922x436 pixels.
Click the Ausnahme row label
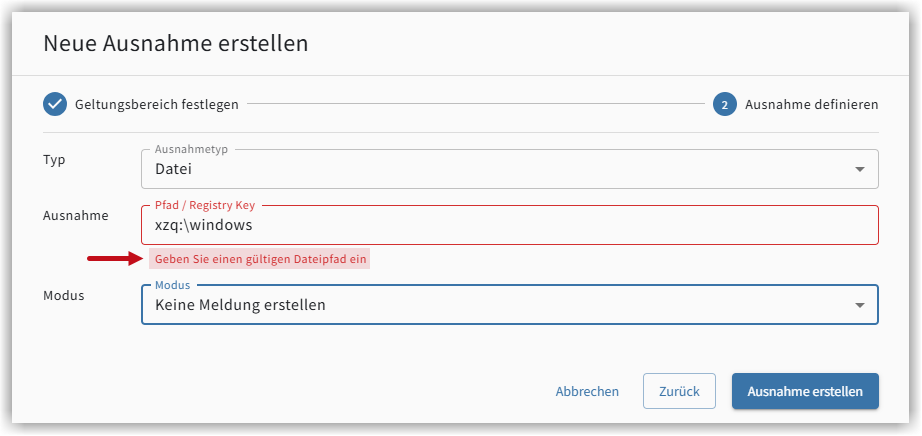coord(76,215)
